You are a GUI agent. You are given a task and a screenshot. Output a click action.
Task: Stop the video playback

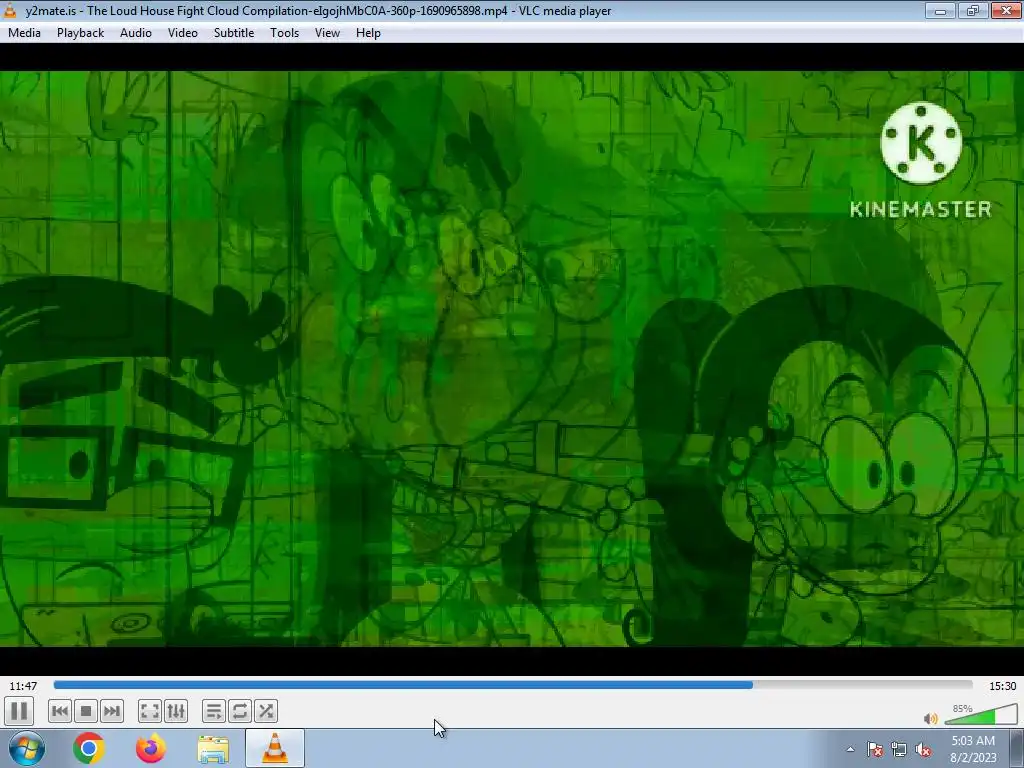(x=86, y=711)
